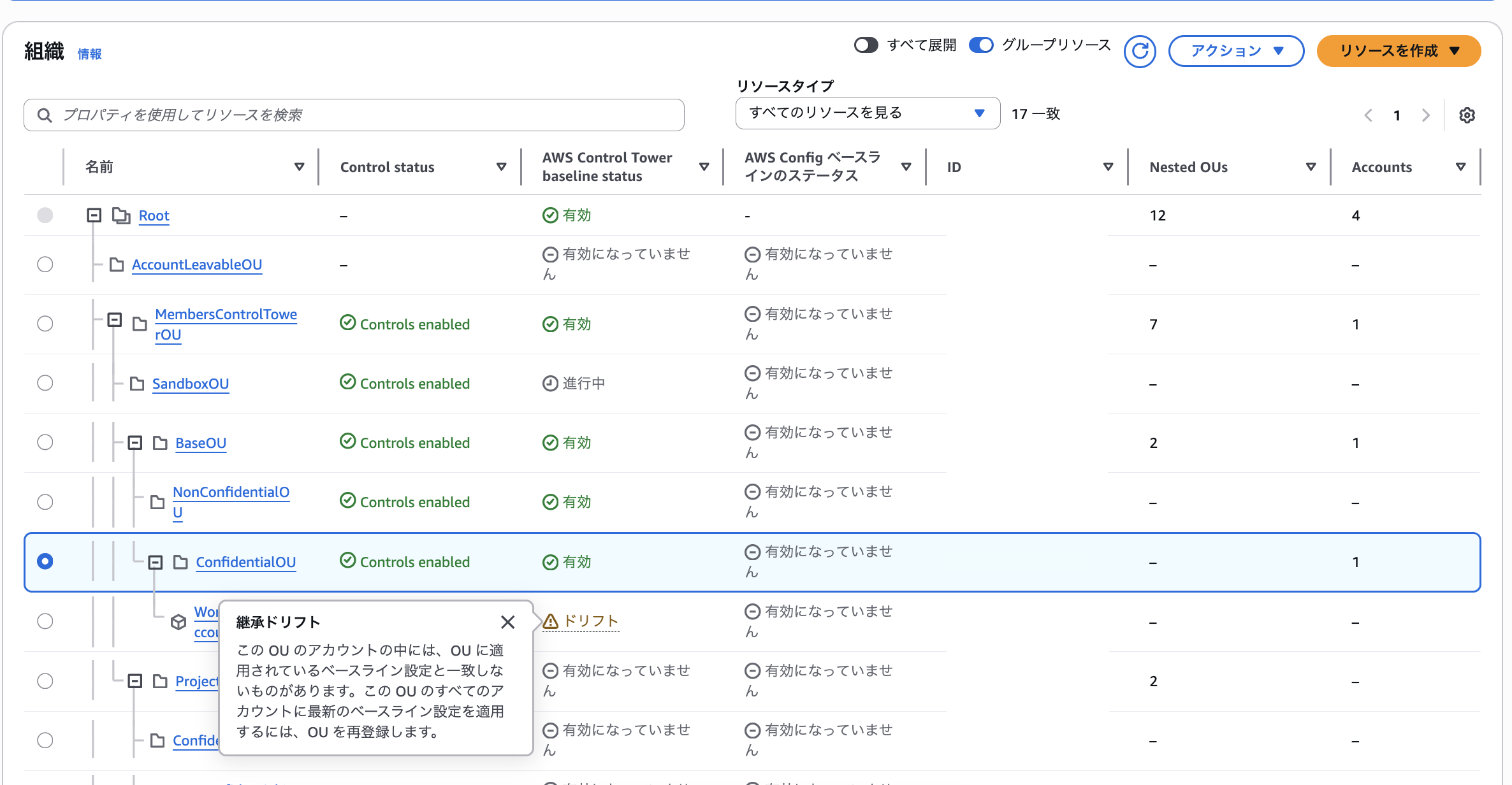1512x785 pixels.
Task: Open the table settings gear
Action: 1467,115
